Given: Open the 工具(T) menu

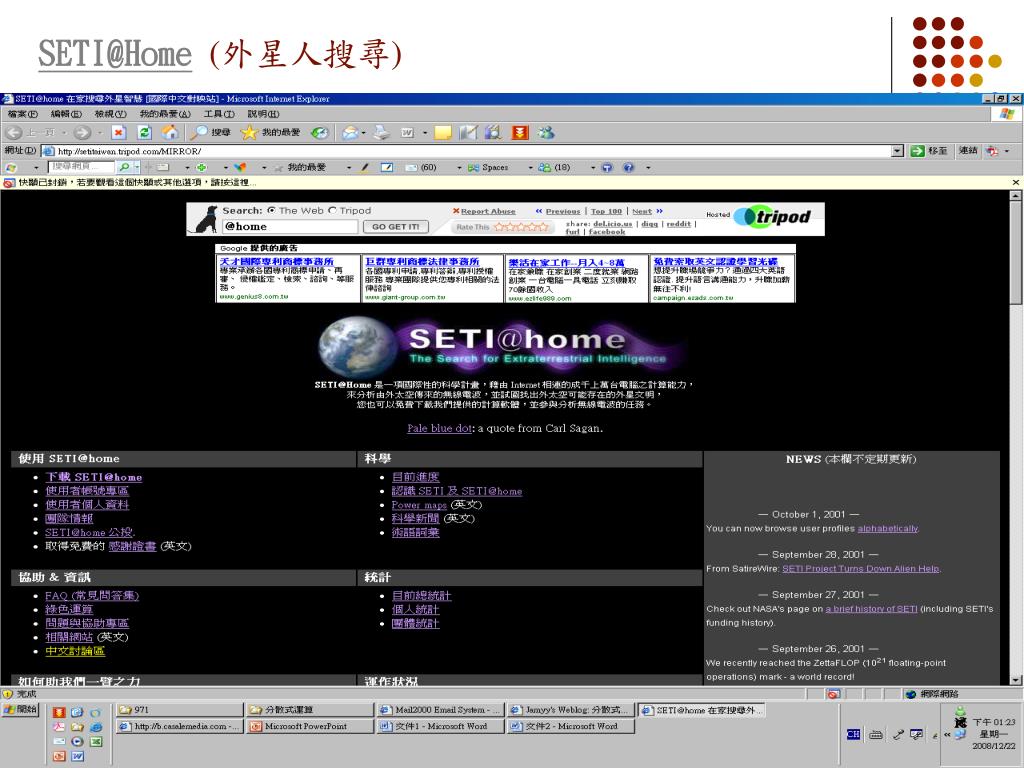Looking at the screenshot, I should (x=219, y=114).
